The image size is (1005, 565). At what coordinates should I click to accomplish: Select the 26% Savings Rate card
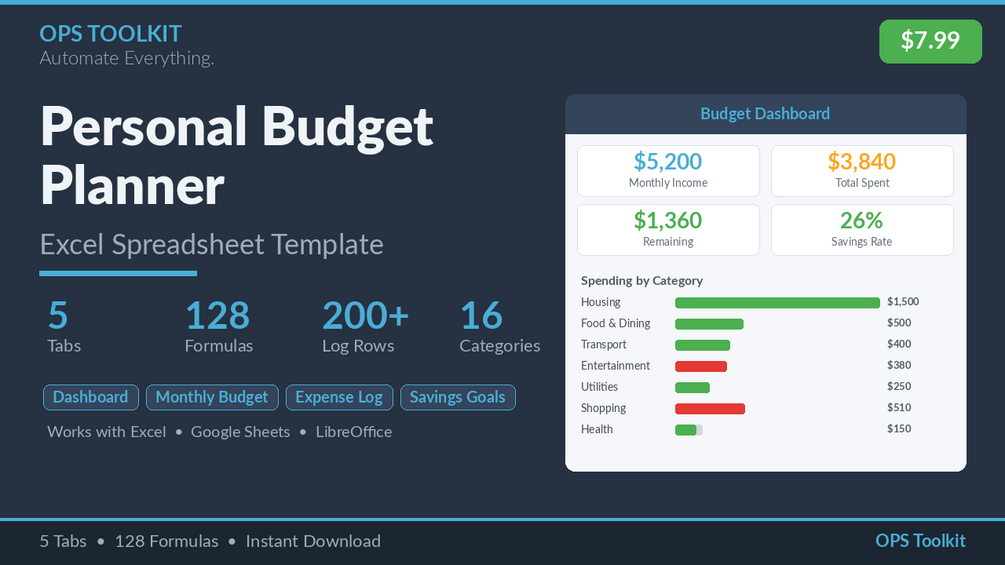(862, 229)
